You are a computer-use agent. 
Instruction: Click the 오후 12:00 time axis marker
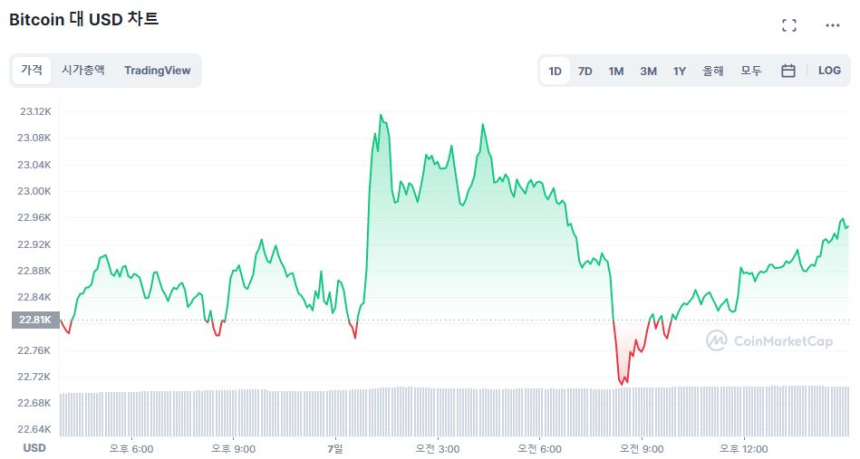[x=743, y=449]
